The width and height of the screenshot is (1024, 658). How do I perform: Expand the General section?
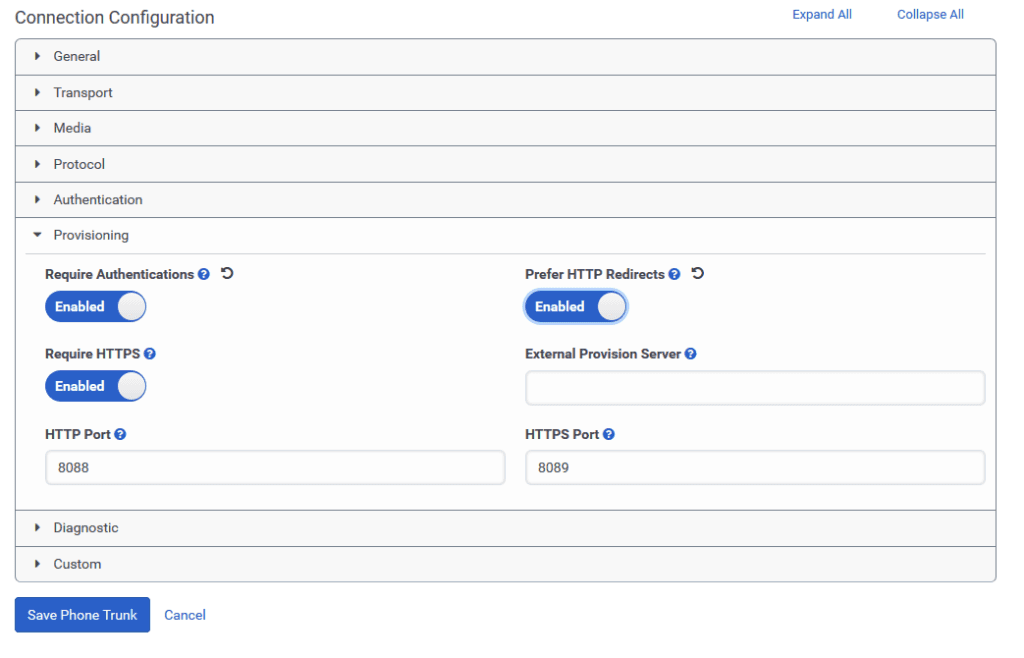tap(77, 57)
